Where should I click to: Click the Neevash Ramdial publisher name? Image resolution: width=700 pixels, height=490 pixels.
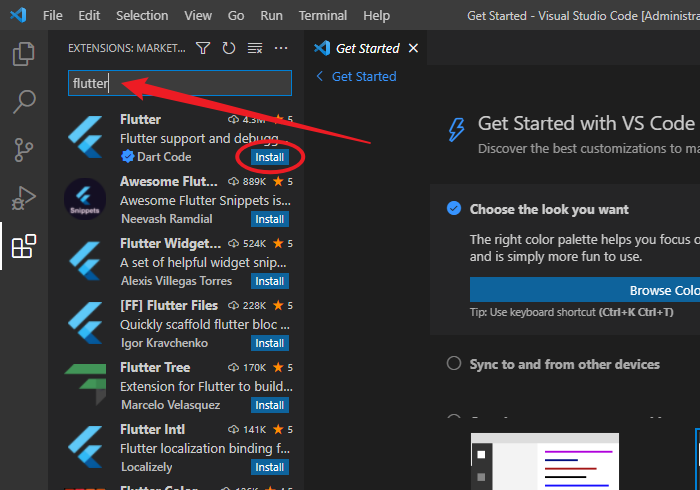pyautogui.click(x=167, y=219)
